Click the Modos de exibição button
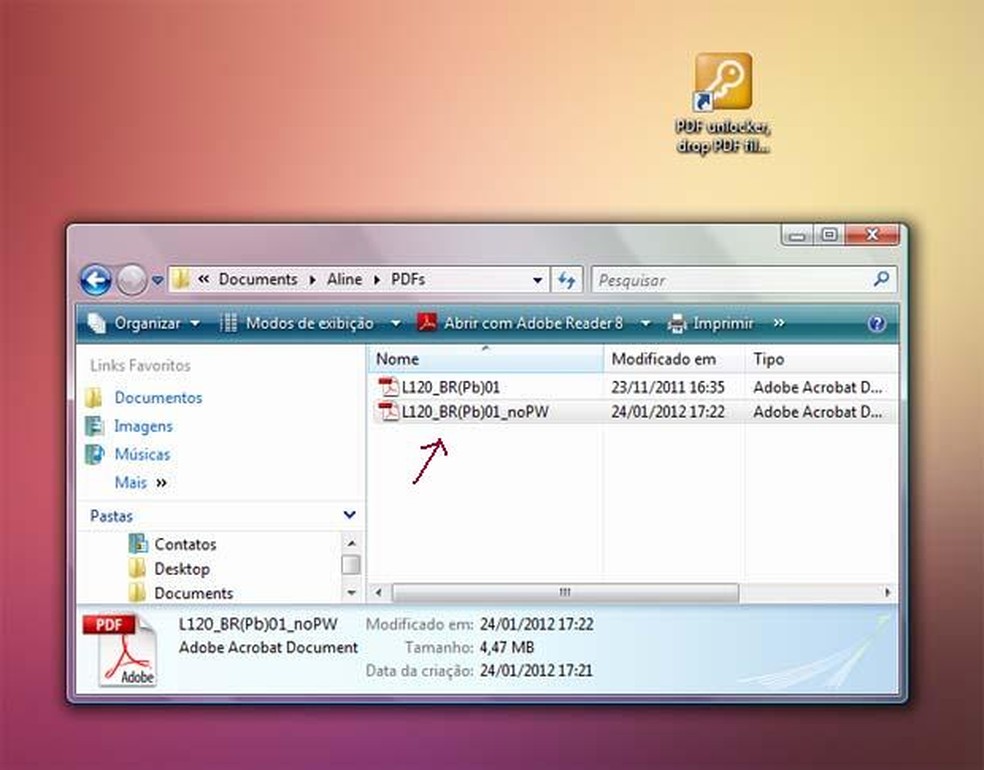 tap(298, 323)
